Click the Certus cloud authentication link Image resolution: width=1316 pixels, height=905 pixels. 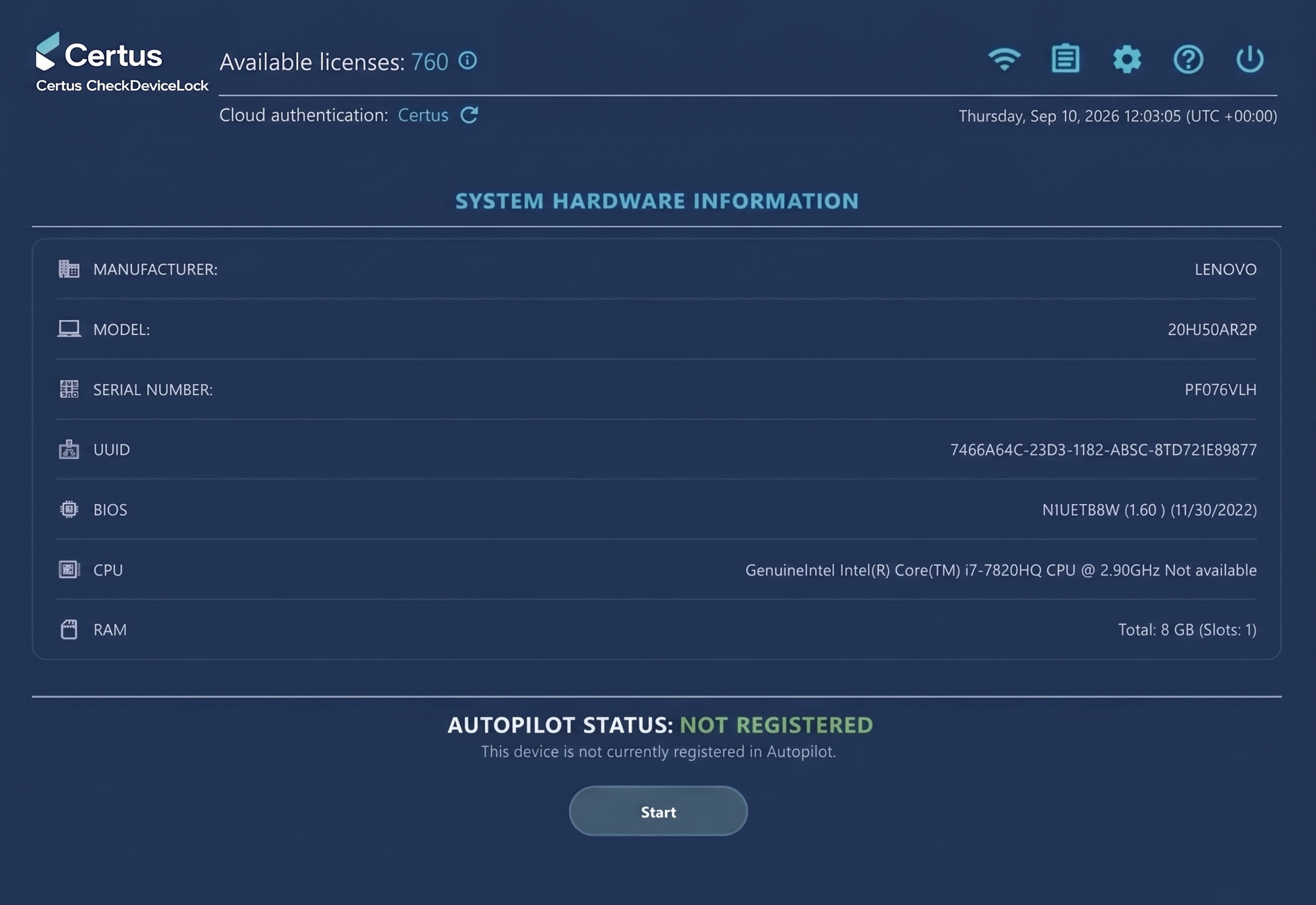pos(422,115)
